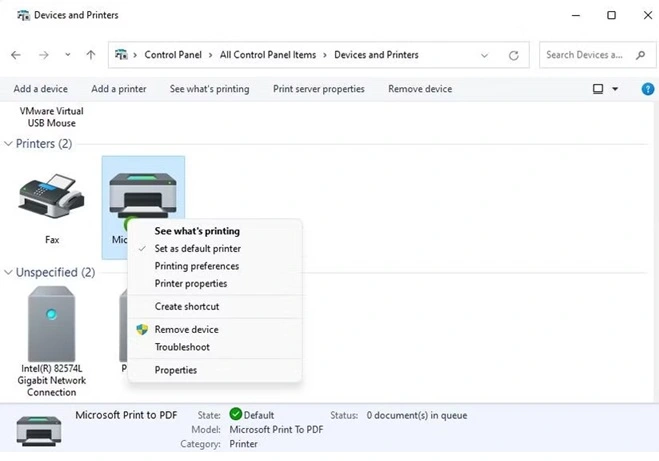The image size is (659, 461).
Task: Open the help question mark icon
Action: coord(642,89)
